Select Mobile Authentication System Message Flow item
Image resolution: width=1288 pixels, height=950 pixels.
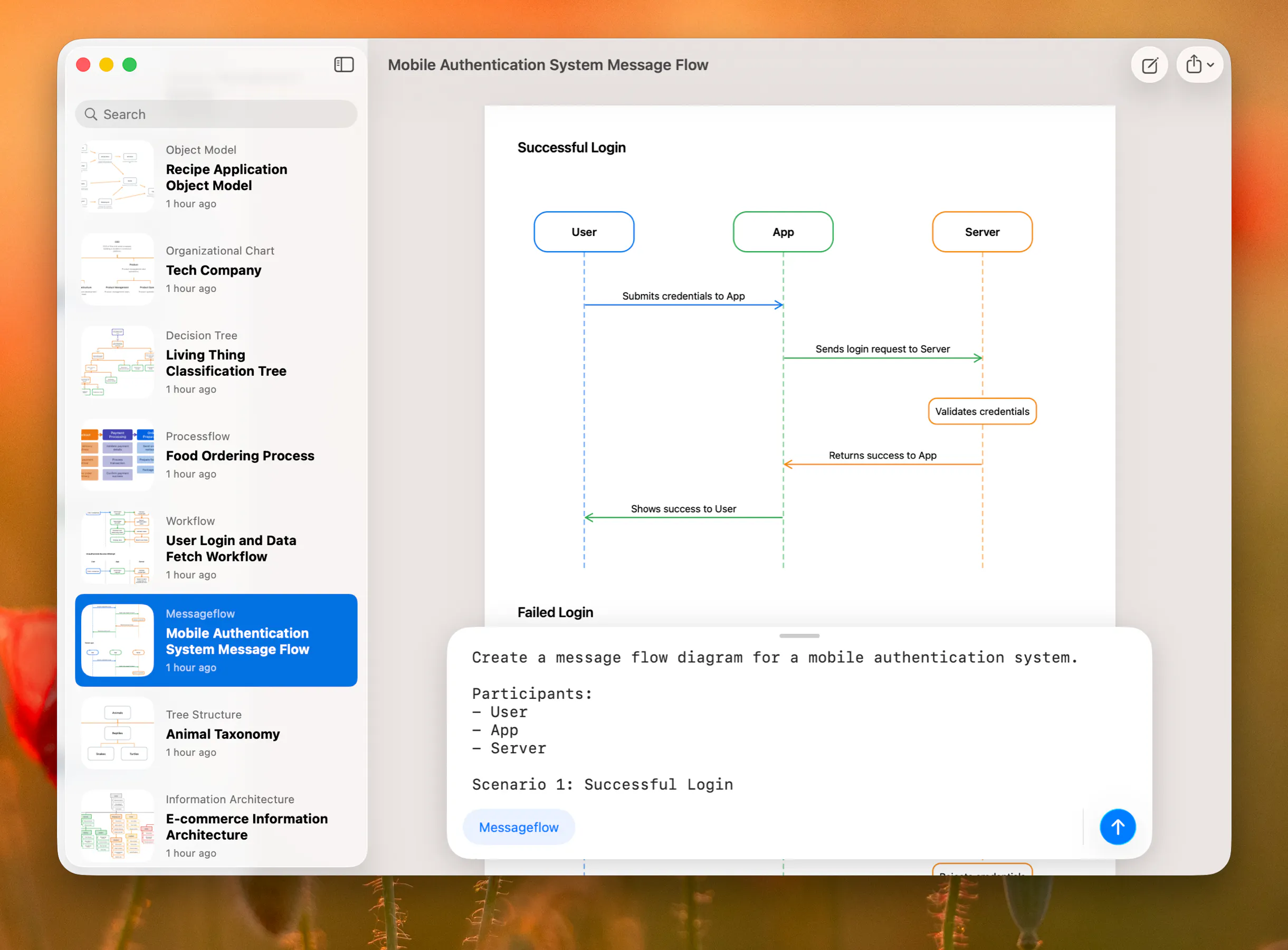[x=216, y=640]
